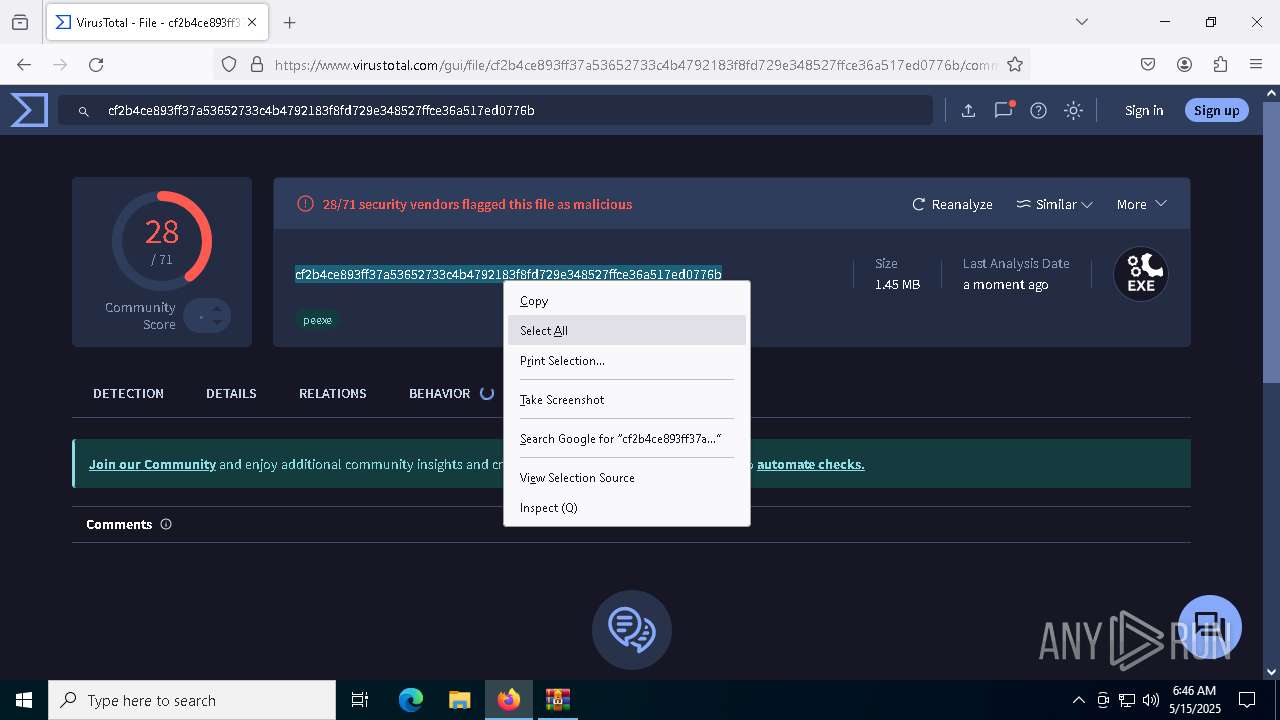This screenshot has height=720, width=1280.
Task: Choose View Selection Source
Action: (627, 478)
